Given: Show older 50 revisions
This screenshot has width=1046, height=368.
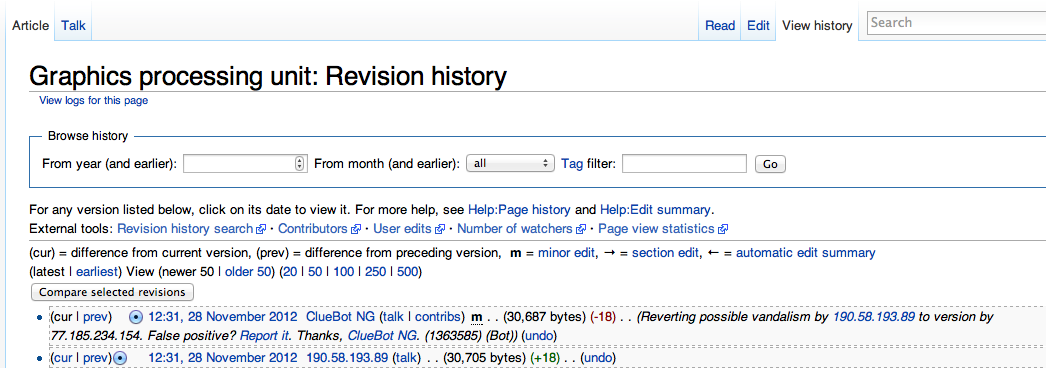Looking at the screenshot, I should pyautogui.click(x=247, y=272).
